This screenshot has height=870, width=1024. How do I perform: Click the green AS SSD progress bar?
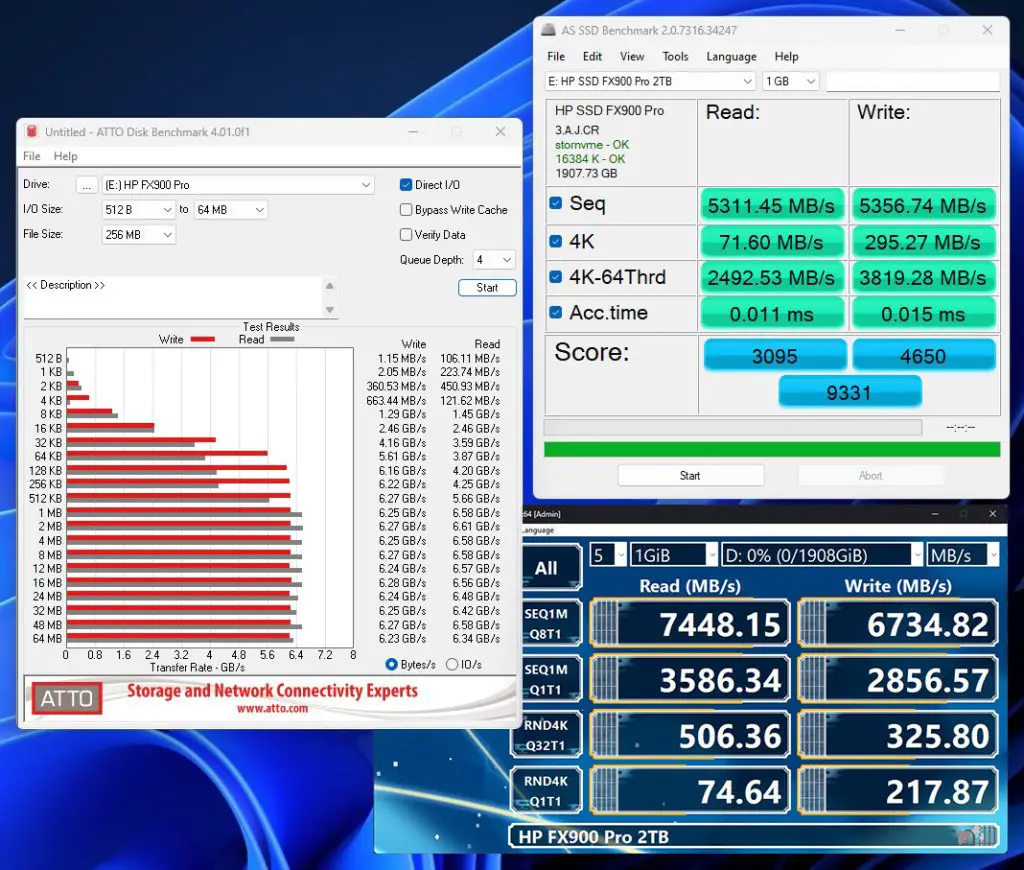point(772,449)
